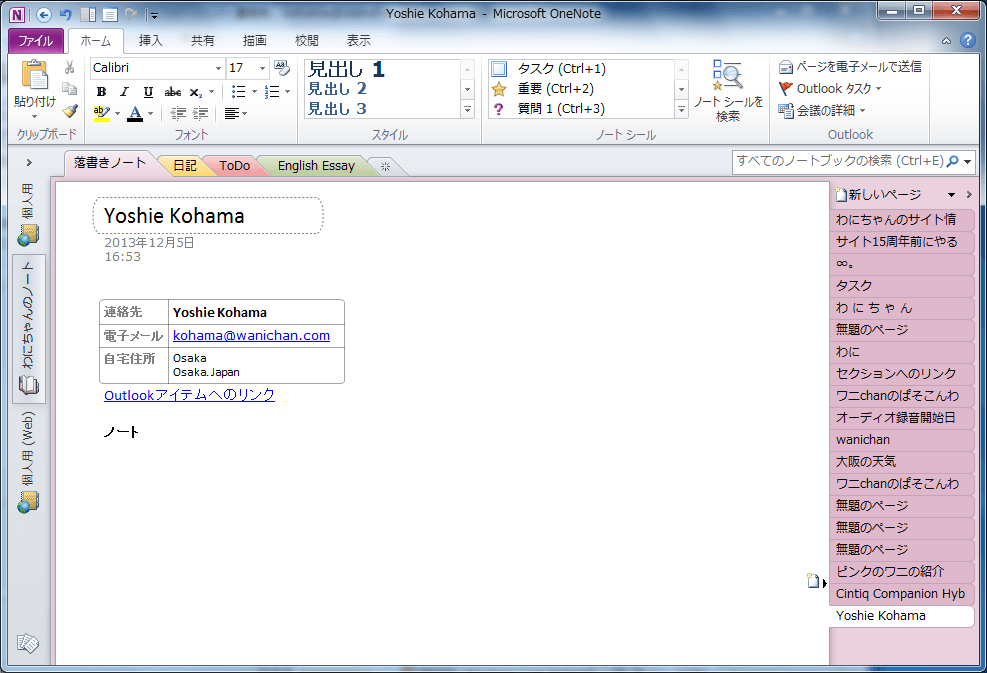Viewport: 987px width, 673px height.
Task: Open the ToDo section tab
Action: [234, 166]
